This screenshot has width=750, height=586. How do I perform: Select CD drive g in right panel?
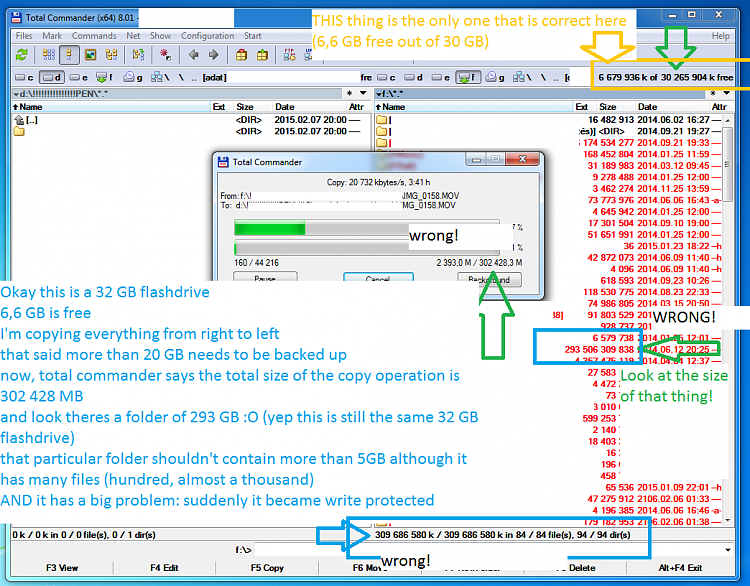pos(495,77)
